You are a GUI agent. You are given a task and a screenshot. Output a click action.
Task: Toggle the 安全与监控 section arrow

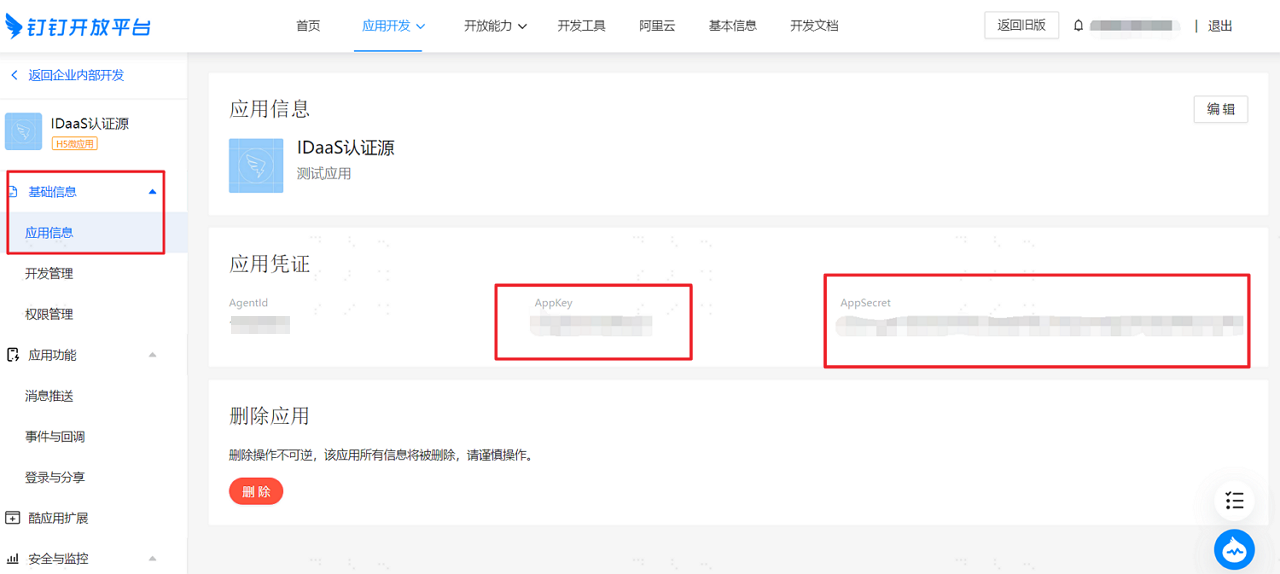(152, 558)
